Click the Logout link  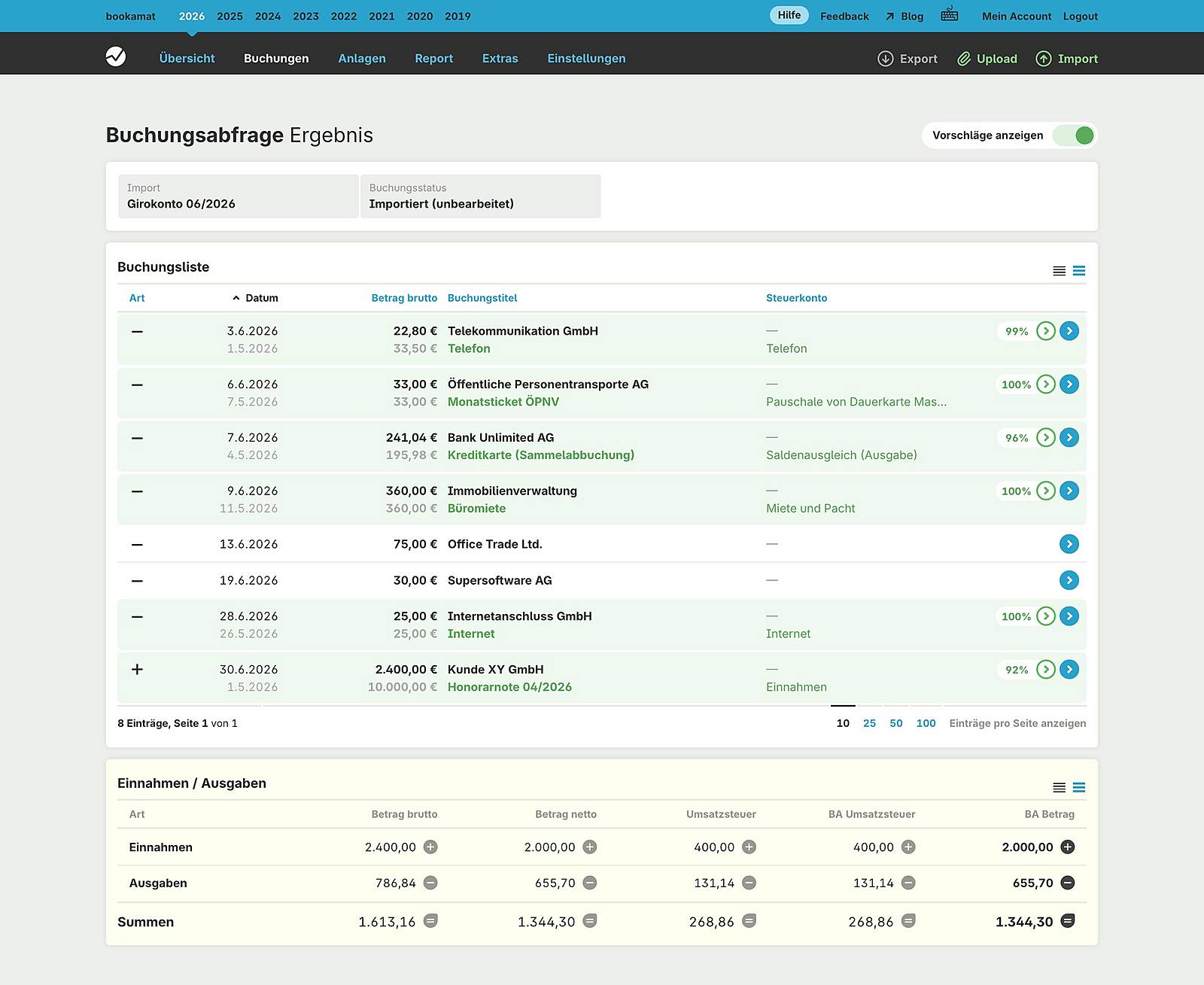click(x=1080, y=16)
